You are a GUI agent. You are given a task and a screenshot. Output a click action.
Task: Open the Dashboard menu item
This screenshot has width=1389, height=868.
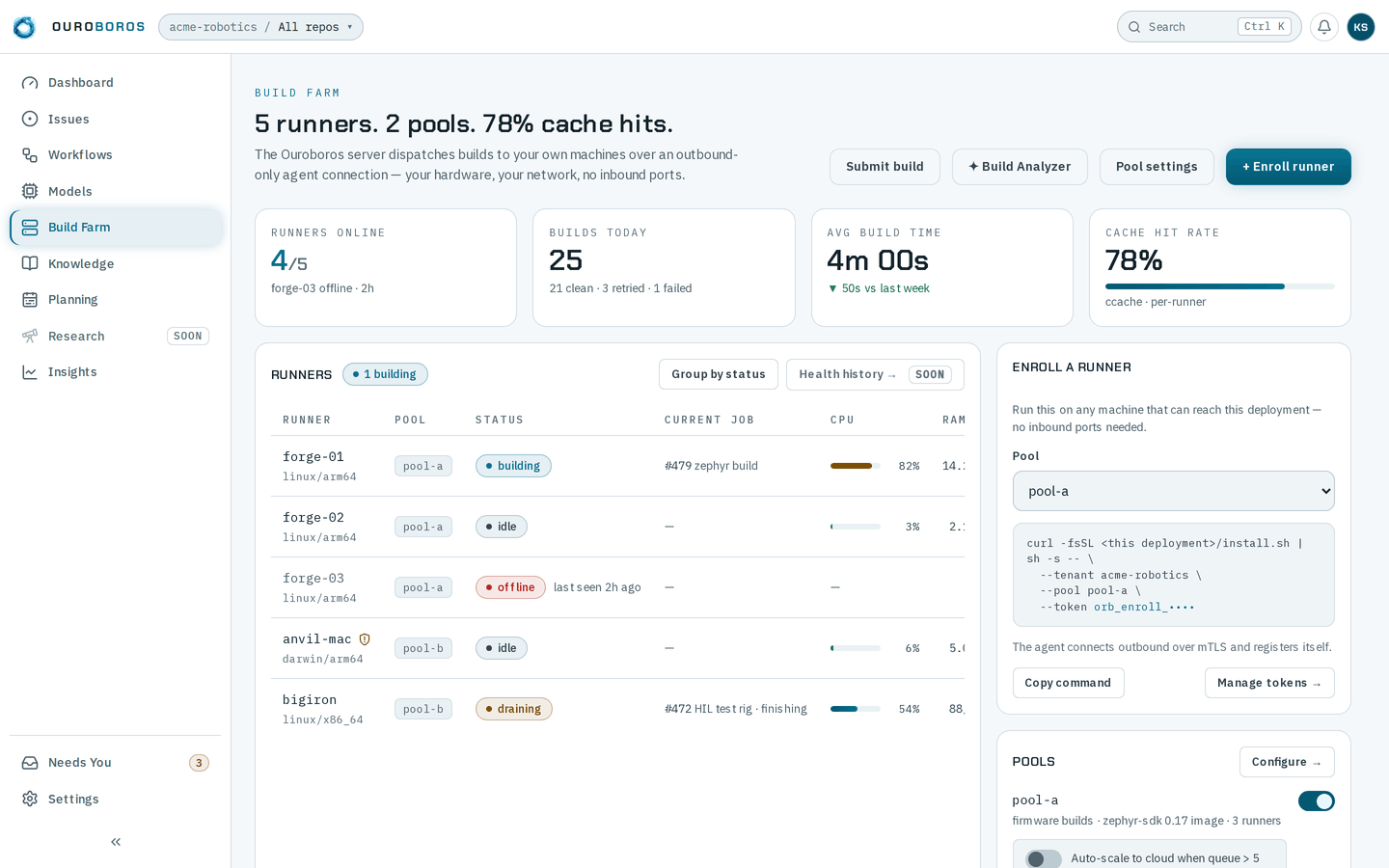(116, 83)
